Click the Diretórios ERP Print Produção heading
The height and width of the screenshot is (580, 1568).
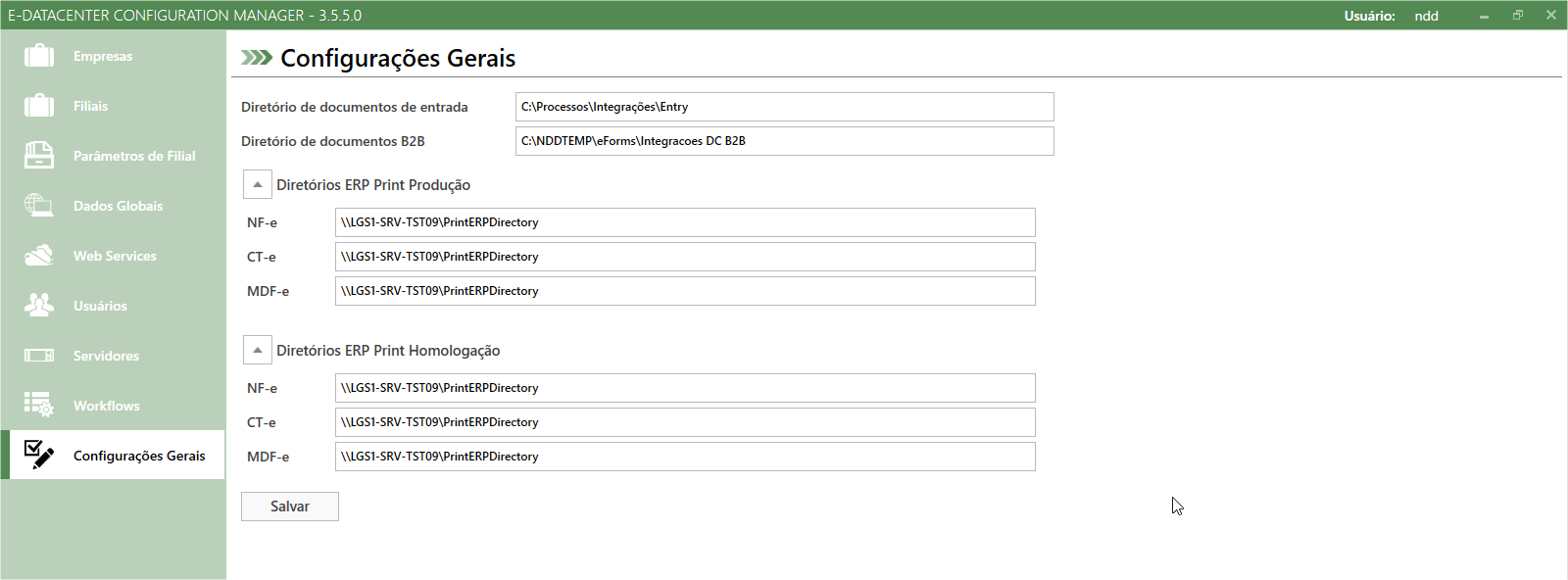[x=373, y=185]
